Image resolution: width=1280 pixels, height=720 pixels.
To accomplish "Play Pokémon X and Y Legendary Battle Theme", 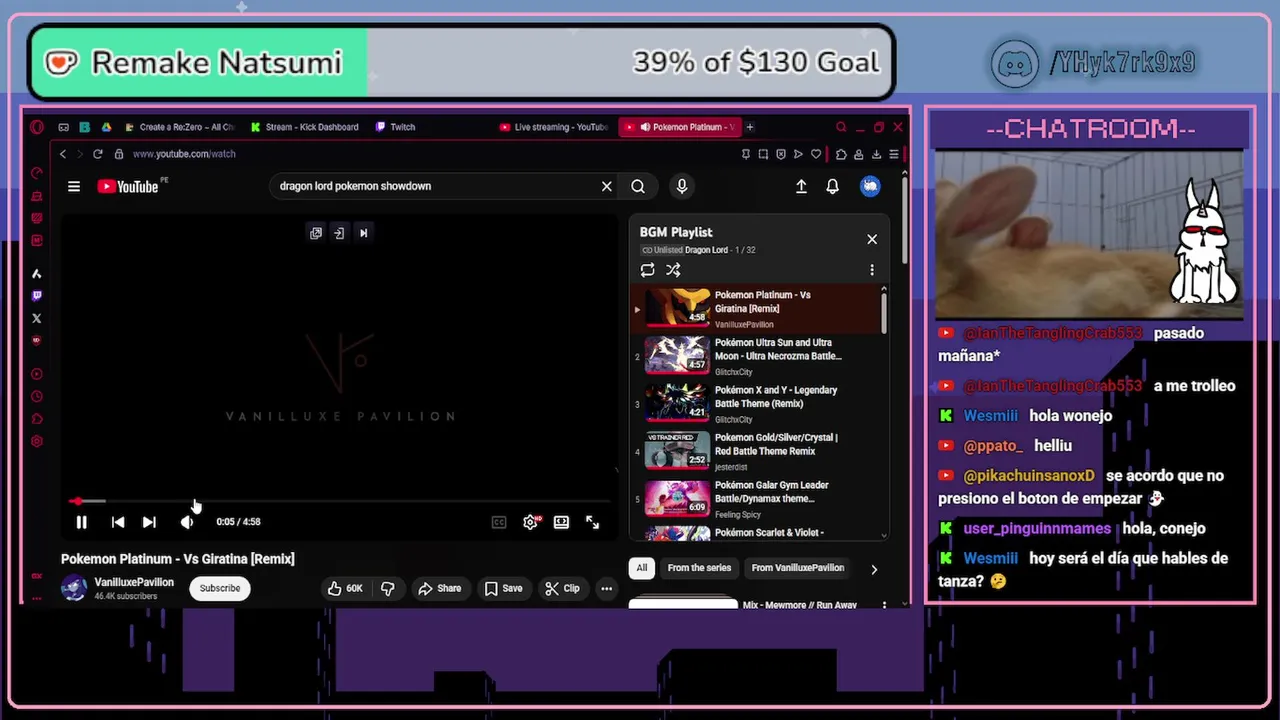I will pyautogui.click(x=755, y=403).
